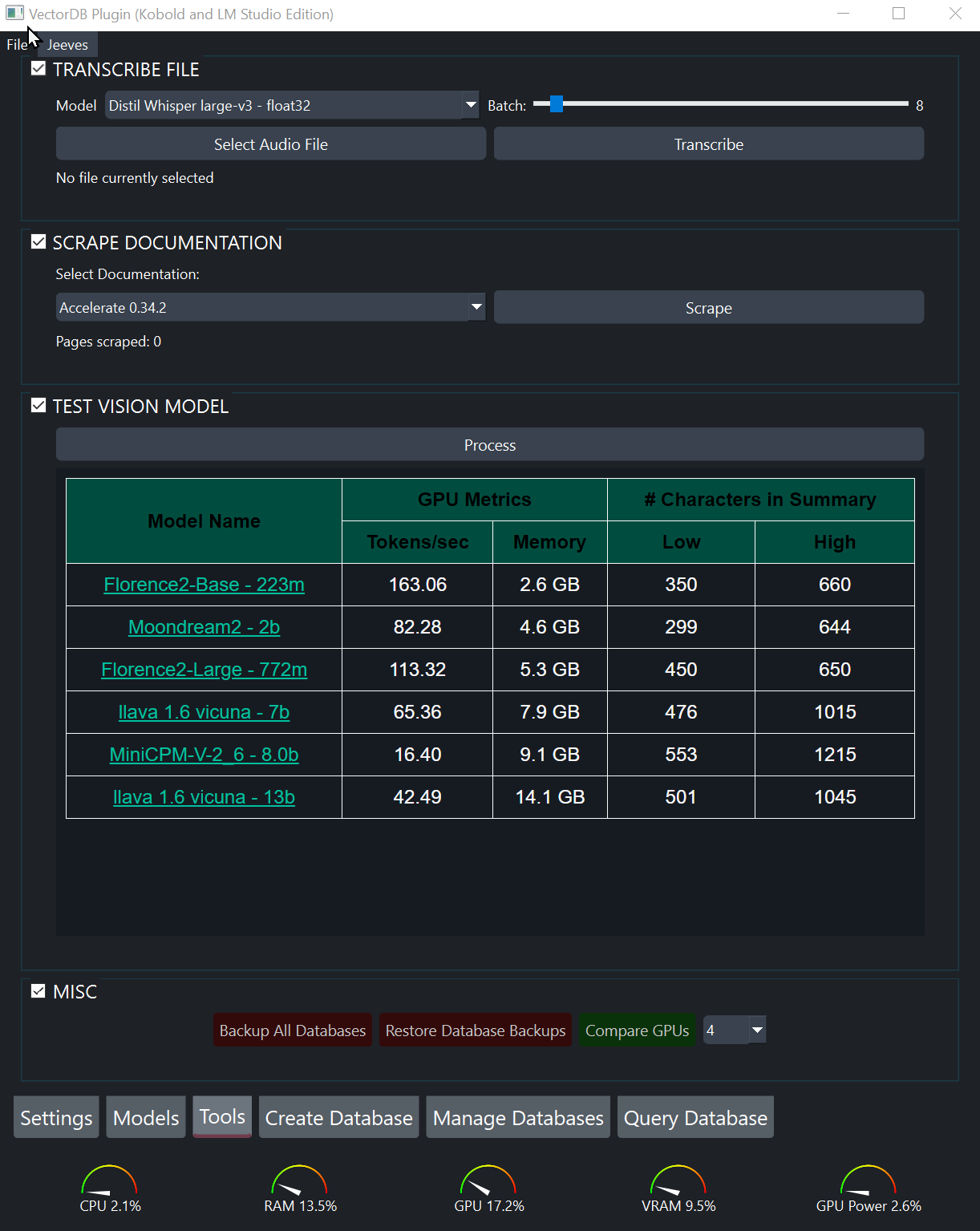The height and width of the screenshot is (1231, 980).
Task: Open the Compare GPUs number dropdown
Action: (x=756, y=1030)
